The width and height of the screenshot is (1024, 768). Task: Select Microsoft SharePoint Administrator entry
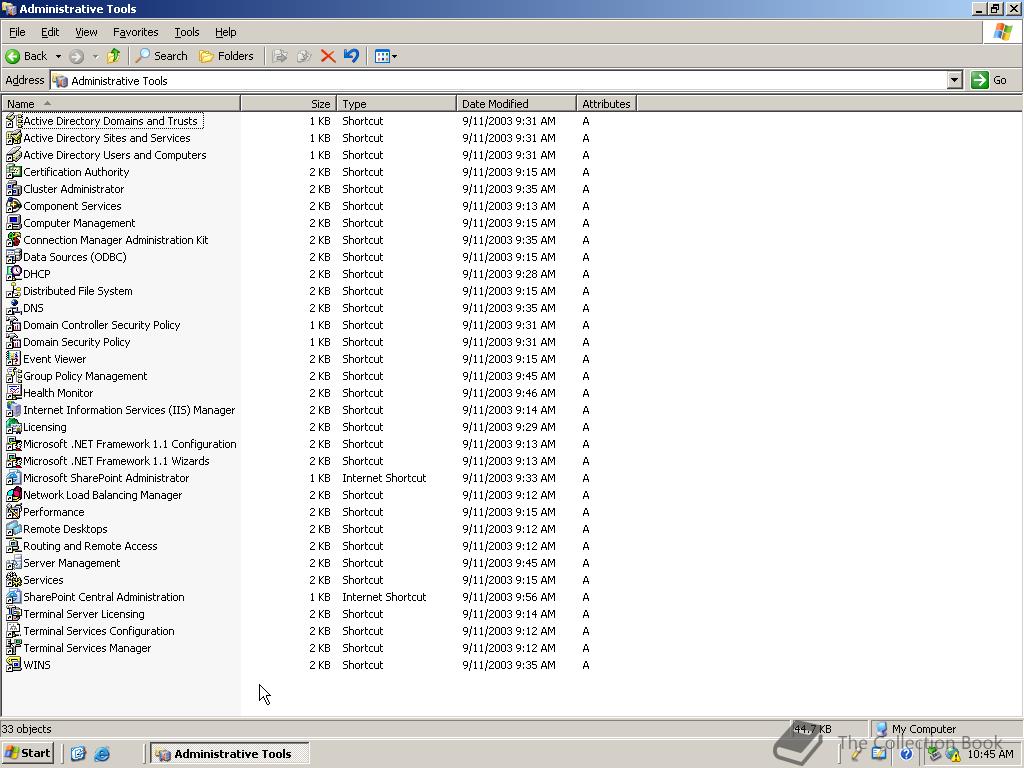tap(98, 477)
